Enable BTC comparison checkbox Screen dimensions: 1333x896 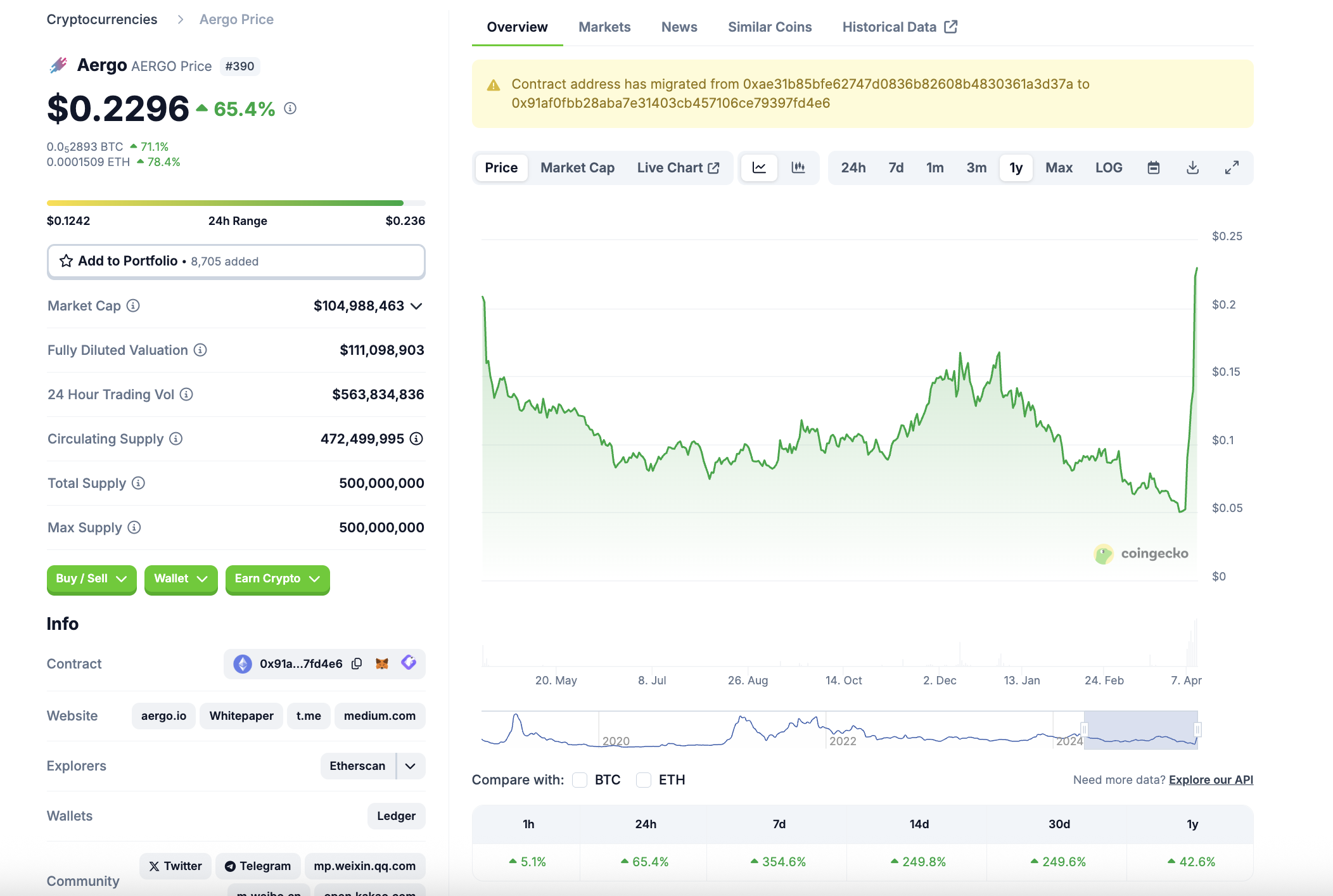[x=580, y=780]
